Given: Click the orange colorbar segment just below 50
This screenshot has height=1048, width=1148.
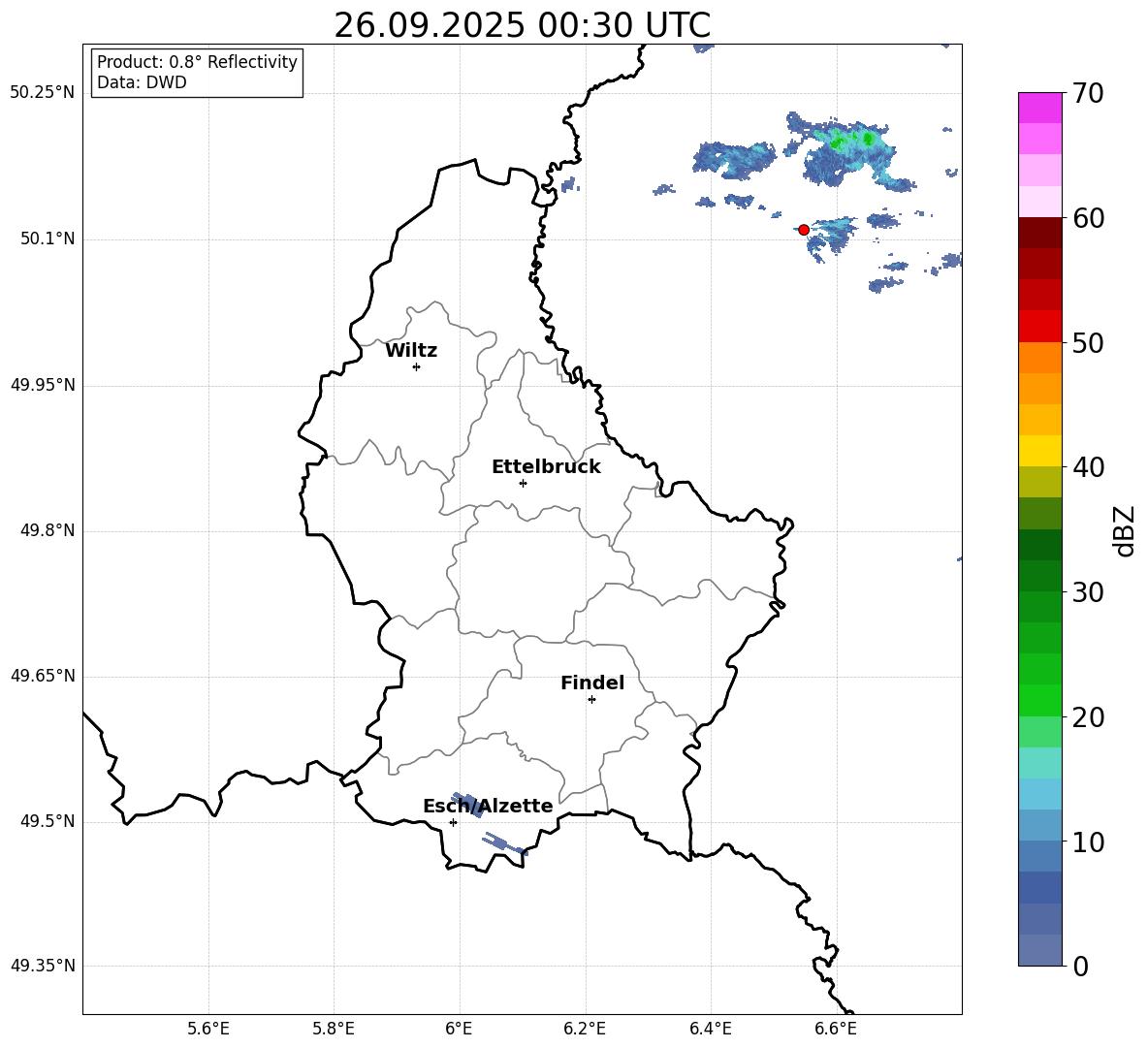Looking at the screenshot, I should [x=1039, y=357].
